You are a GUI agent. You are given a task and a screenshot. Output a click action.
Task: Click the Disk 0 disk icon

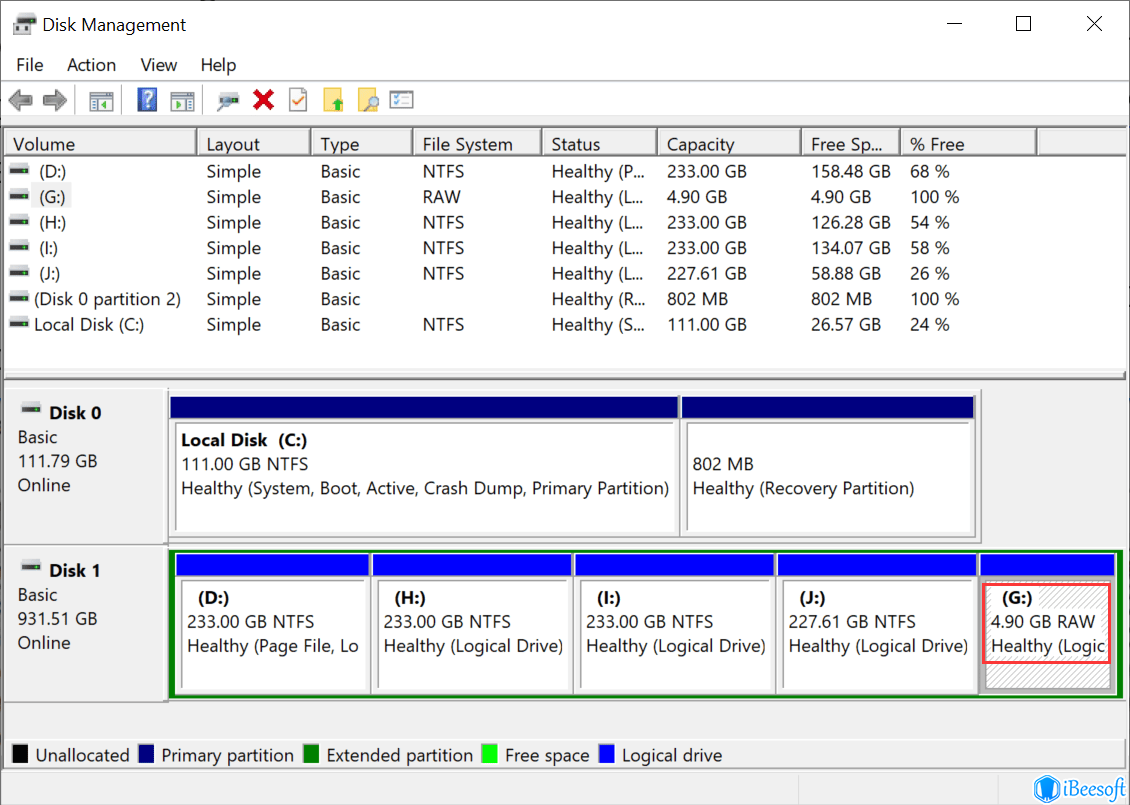(31, 409)
